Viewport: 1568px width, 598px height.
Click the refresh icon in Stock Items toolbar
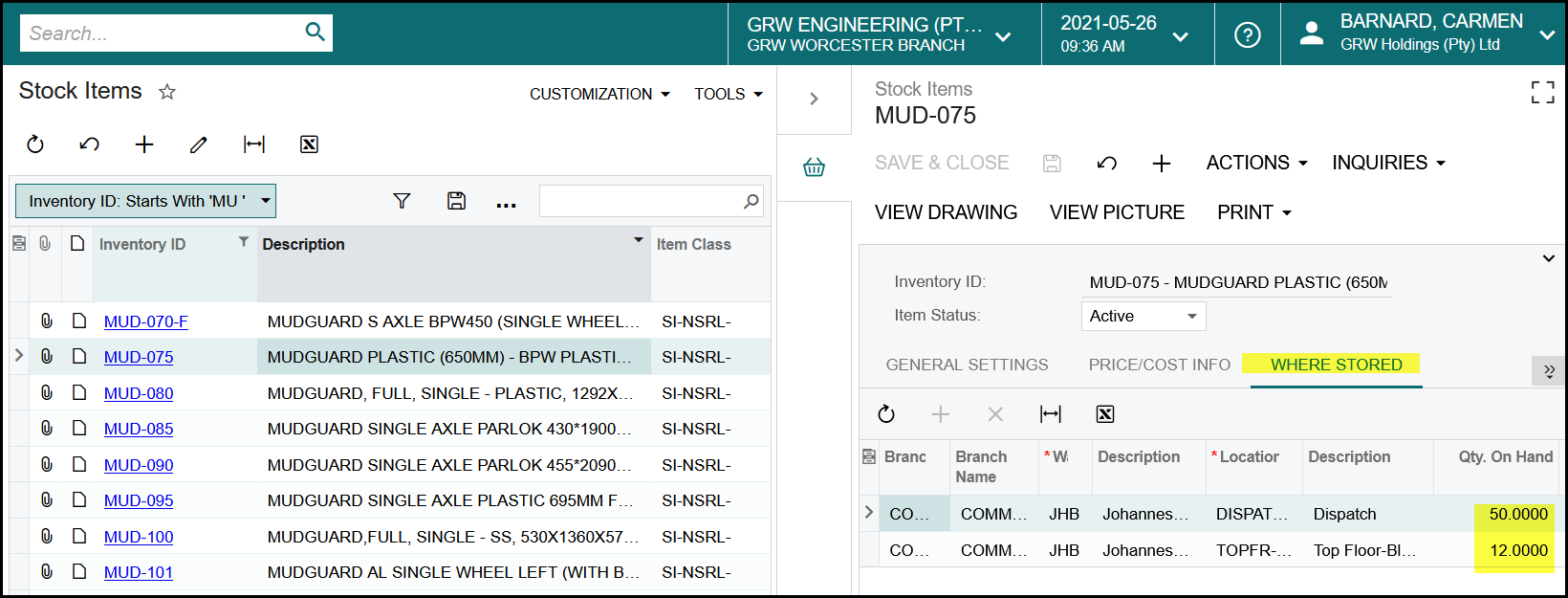pyautogui.click(x=35, y=144)
